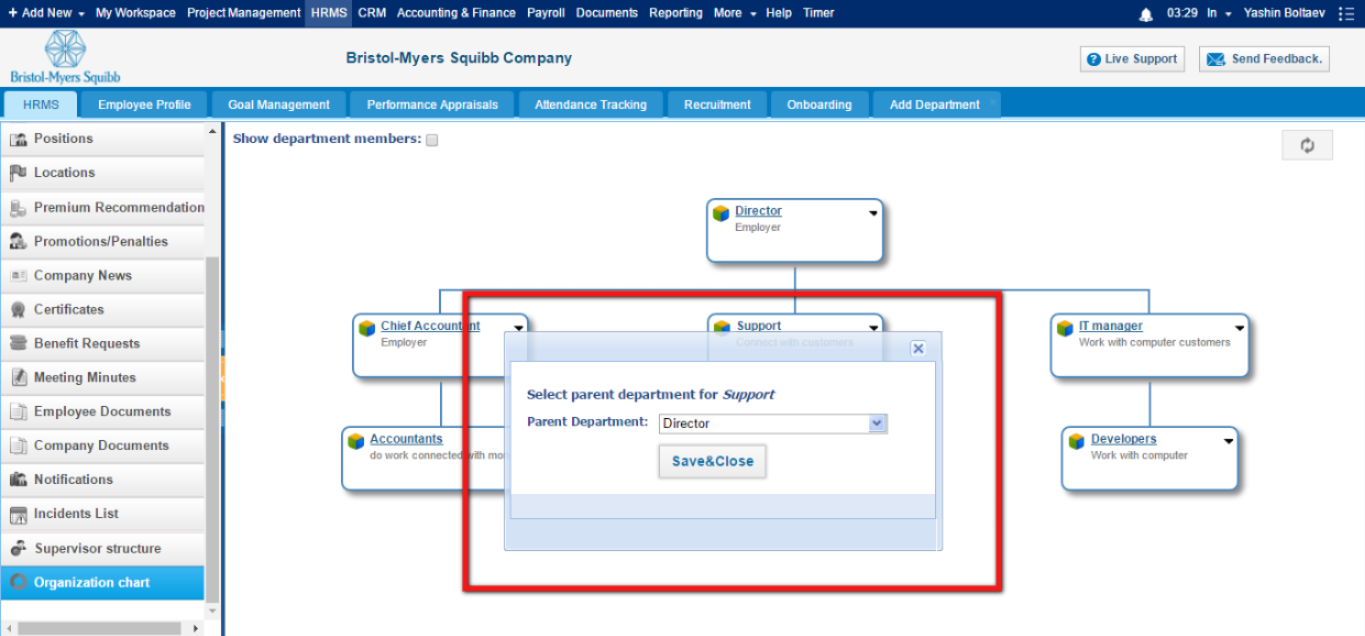Select the Organization chart icon
Viewport: 1365px width, 636px height.
tap(18, 582)
